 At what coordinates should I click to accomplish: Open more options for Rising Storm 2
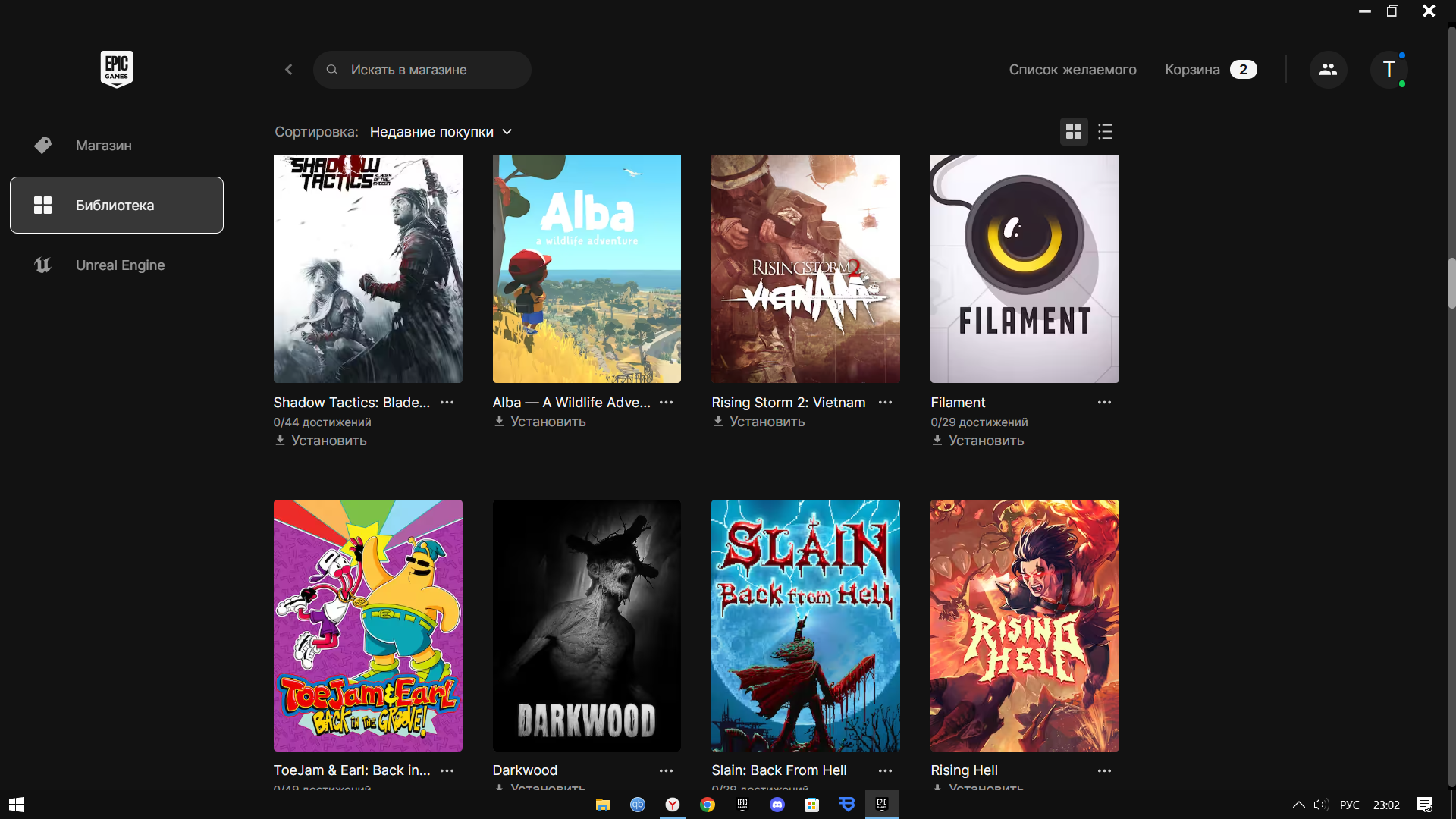click(885, 403)
